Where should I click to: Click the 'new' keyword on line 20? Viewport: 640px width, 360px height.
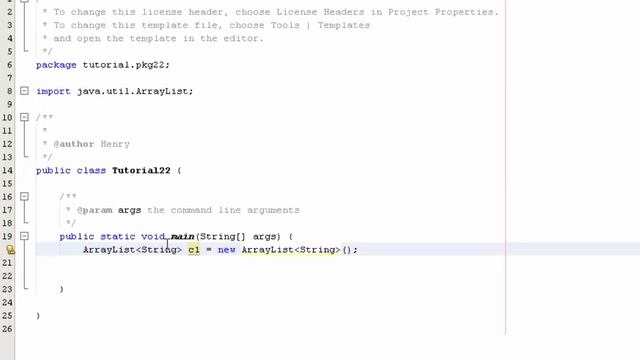tap(227, 249)
